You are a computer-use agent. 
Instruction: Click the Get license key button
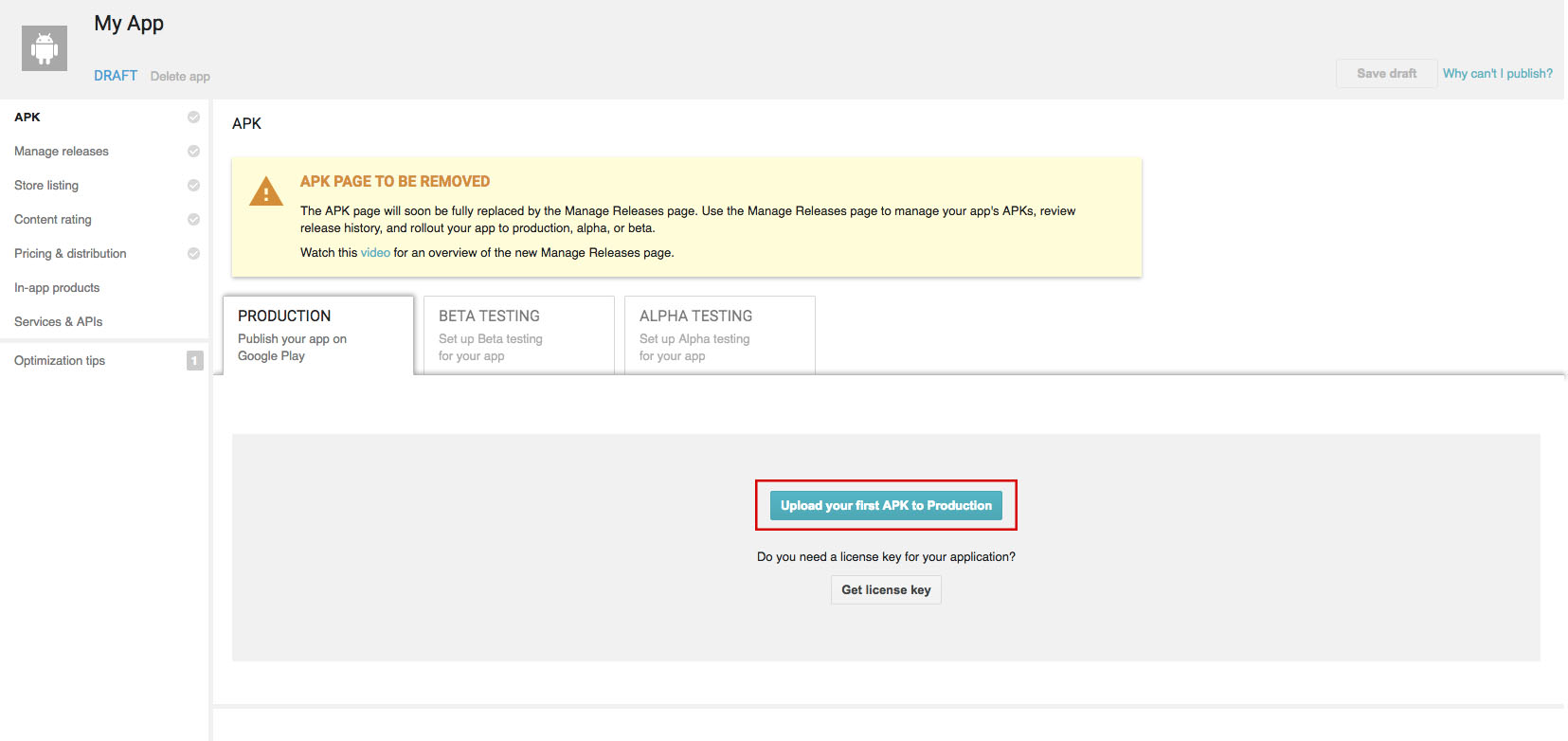[886, 590]
